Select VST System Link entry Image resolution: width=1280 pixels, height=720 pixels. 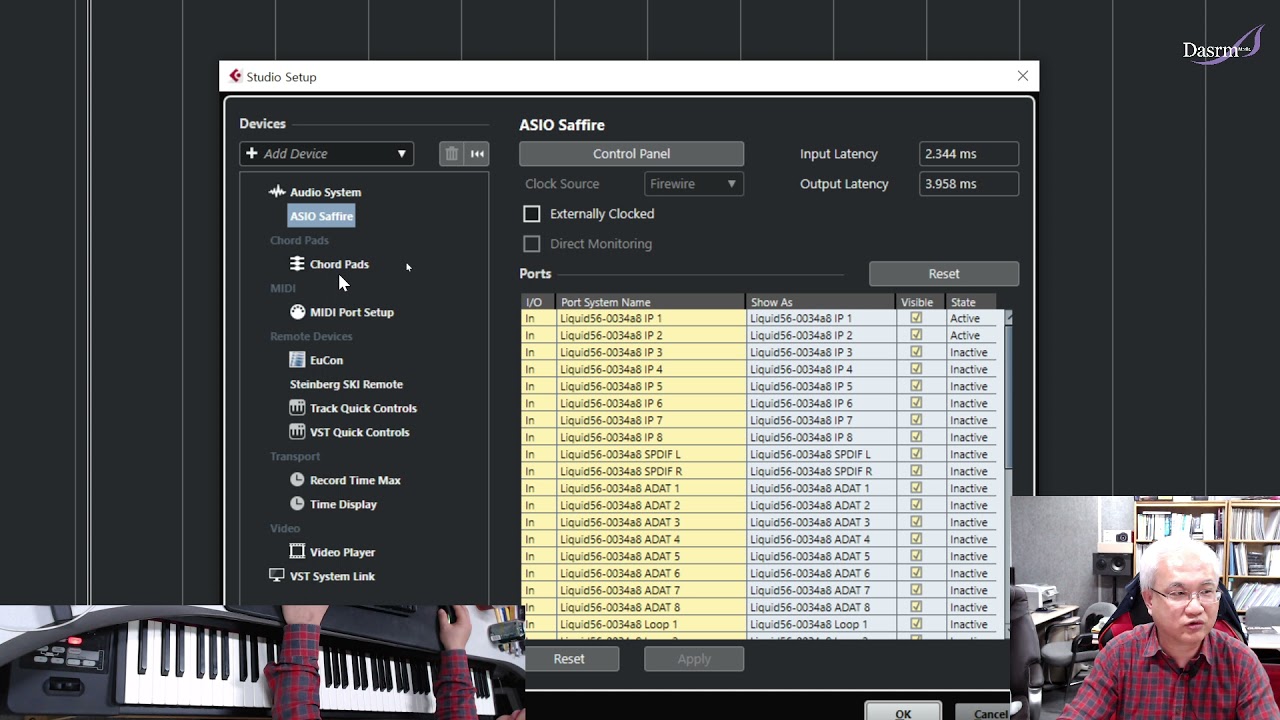coord(332,576)
